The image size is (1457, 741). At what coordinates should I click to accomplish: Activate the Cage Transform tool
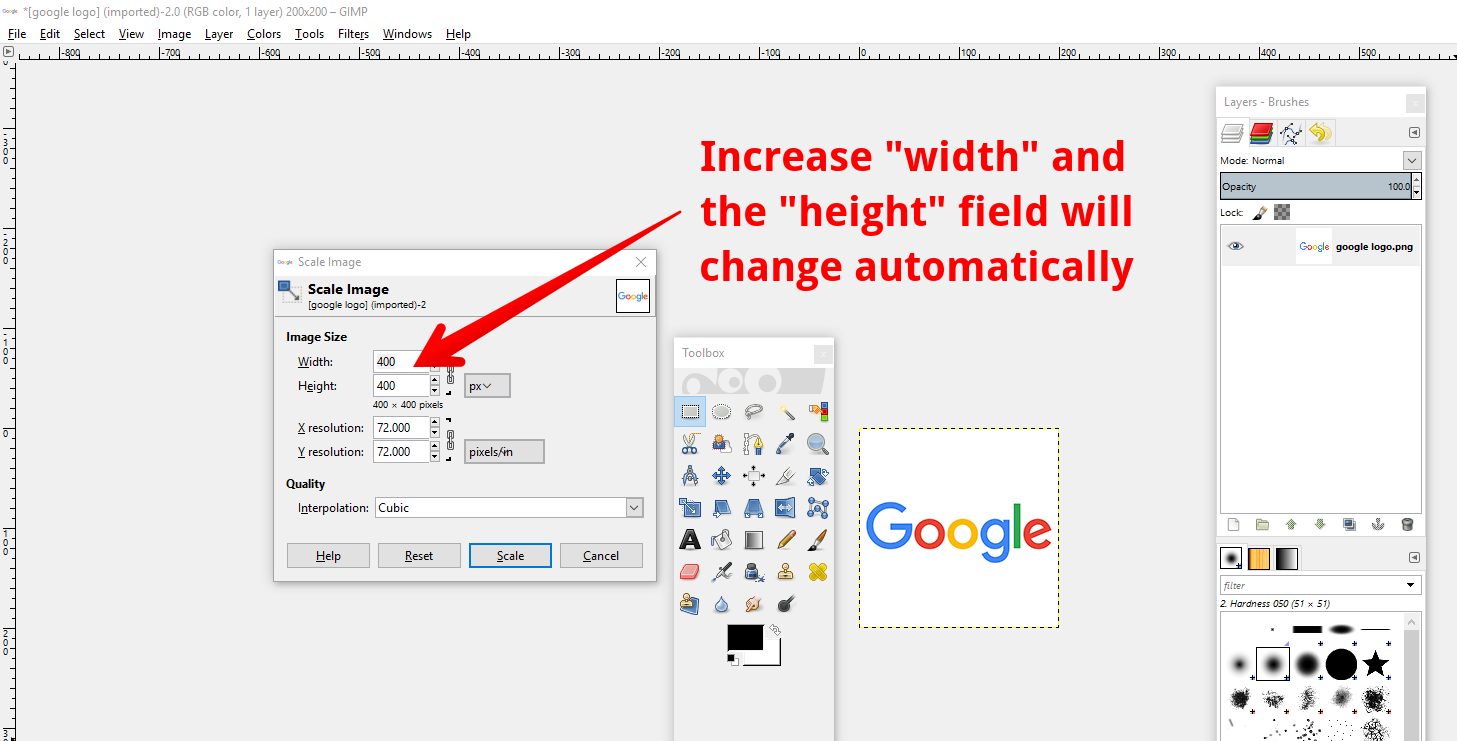pos(818,508)
